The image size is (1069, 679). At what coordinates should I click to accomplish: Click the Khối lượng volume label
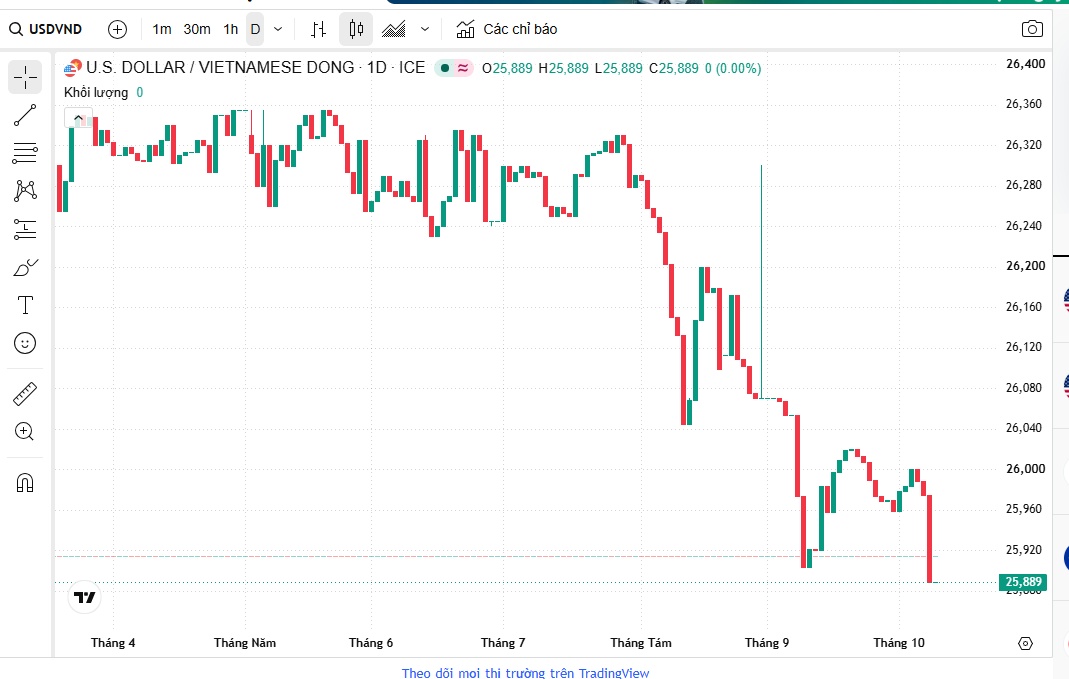[96, 93]
